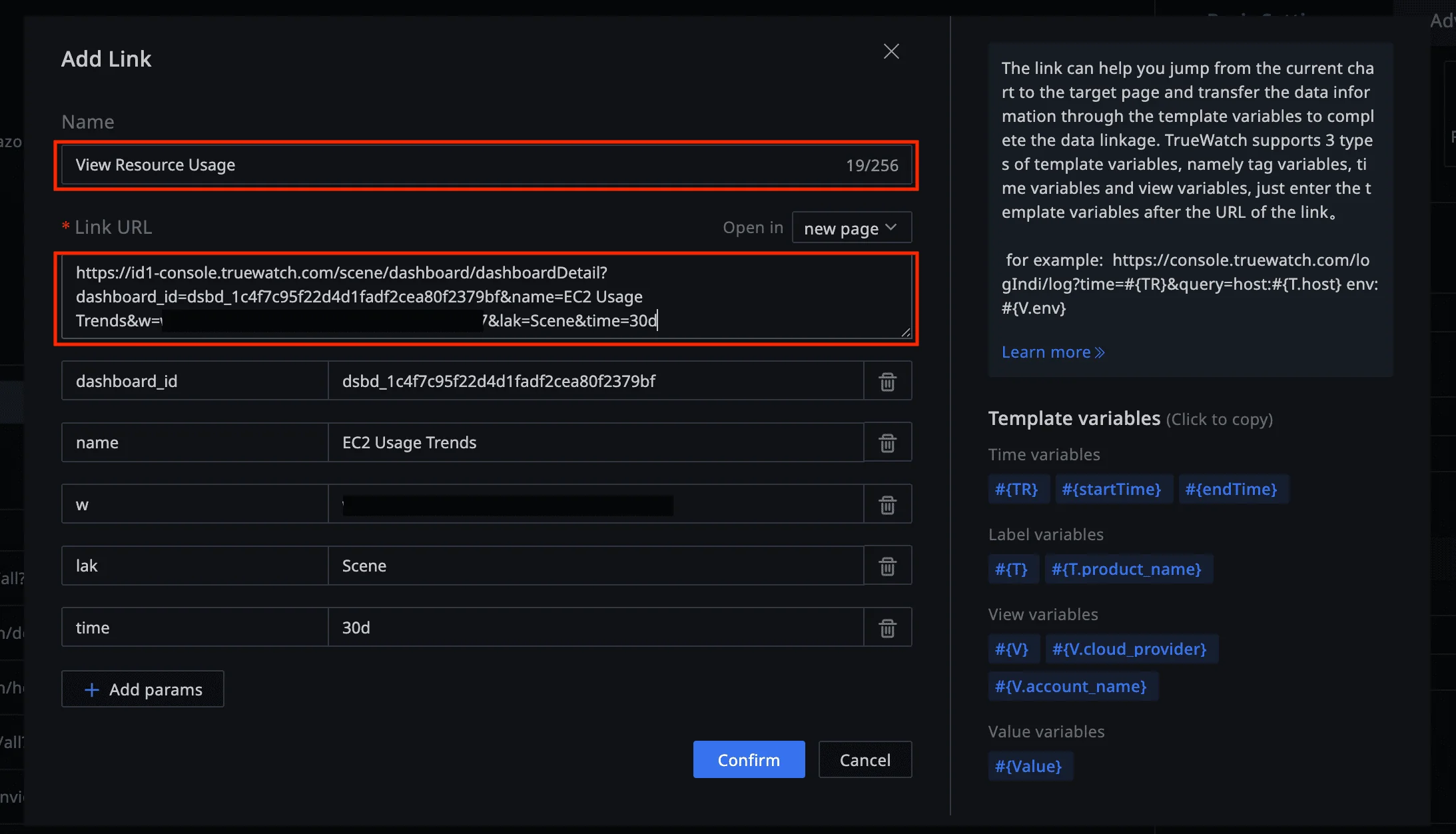Image resolution: width=1456 pixels, height=834 pixels.
Task: Open the 'new page' dropdown
Action: (851, 228)
